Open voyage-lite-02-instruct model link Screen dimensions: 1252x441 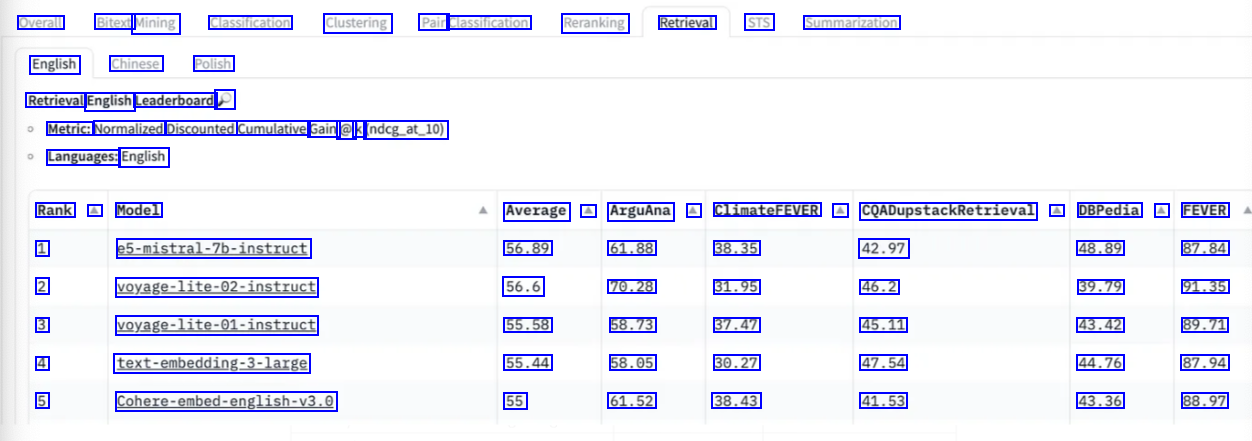tap(216, 287)
